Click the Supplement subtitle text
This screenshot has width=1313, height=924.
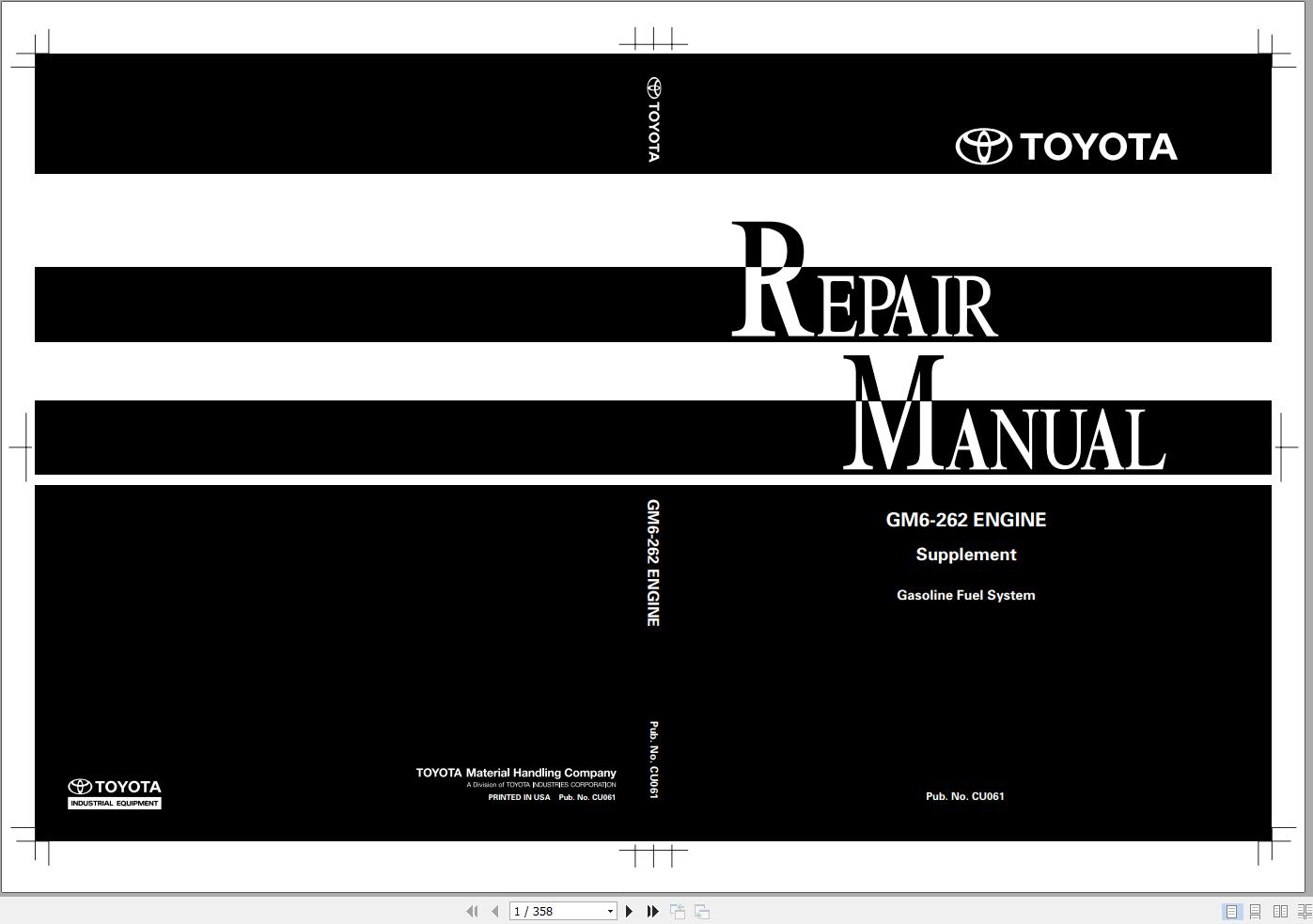pos(966,555)
